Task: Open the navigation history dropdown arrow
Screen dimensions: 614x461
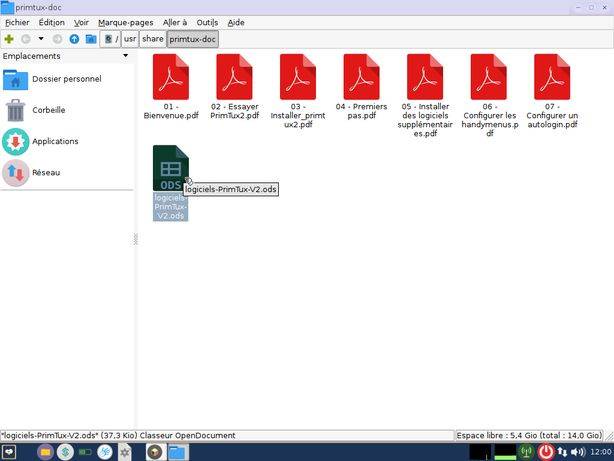Action: coord(41,39)
